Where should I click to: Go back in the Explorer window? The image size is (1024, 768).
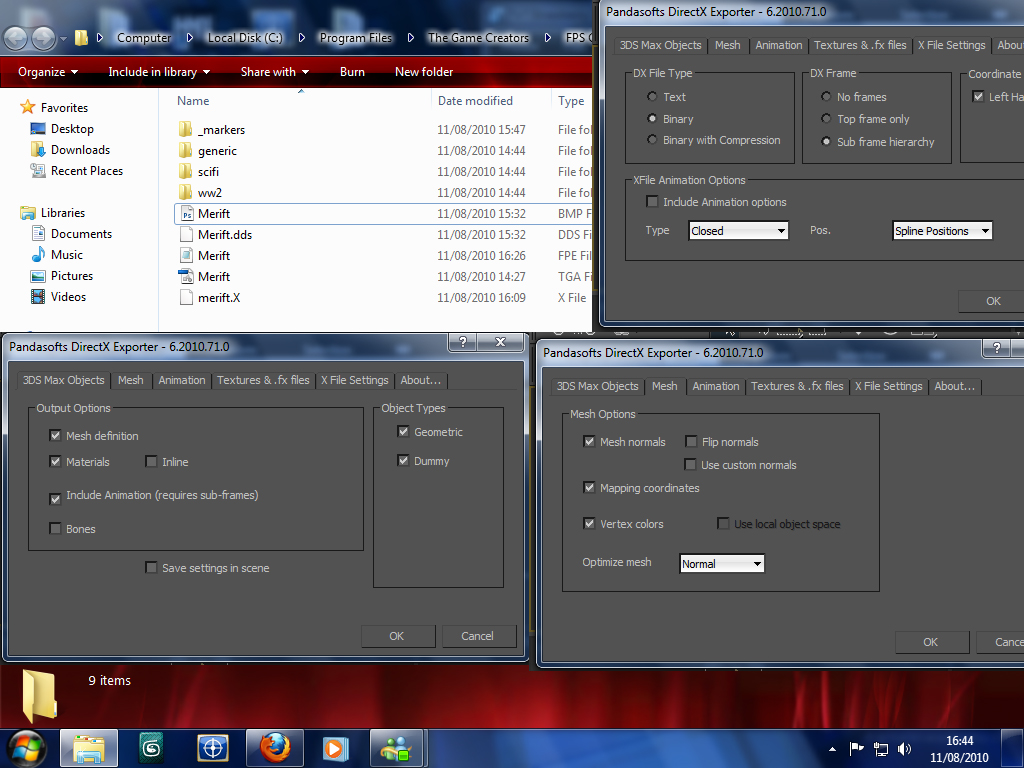(x=15, y=39)
